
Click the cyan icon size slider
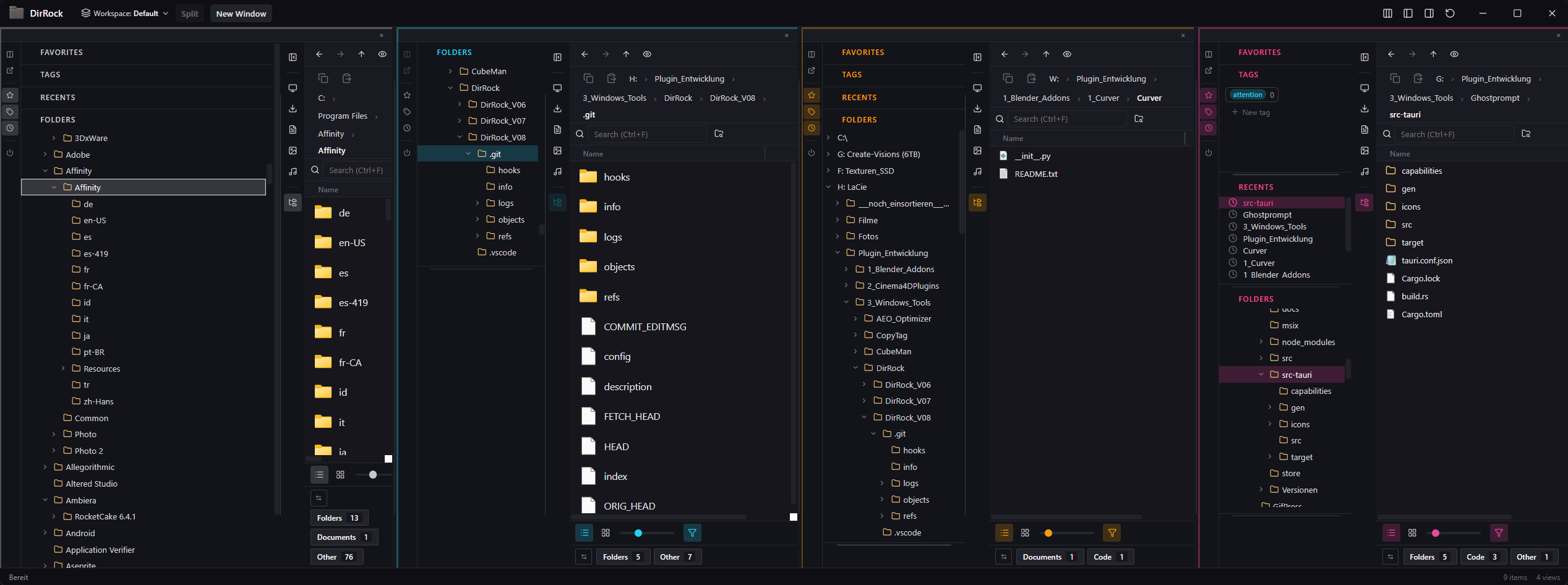coord(638,533)
